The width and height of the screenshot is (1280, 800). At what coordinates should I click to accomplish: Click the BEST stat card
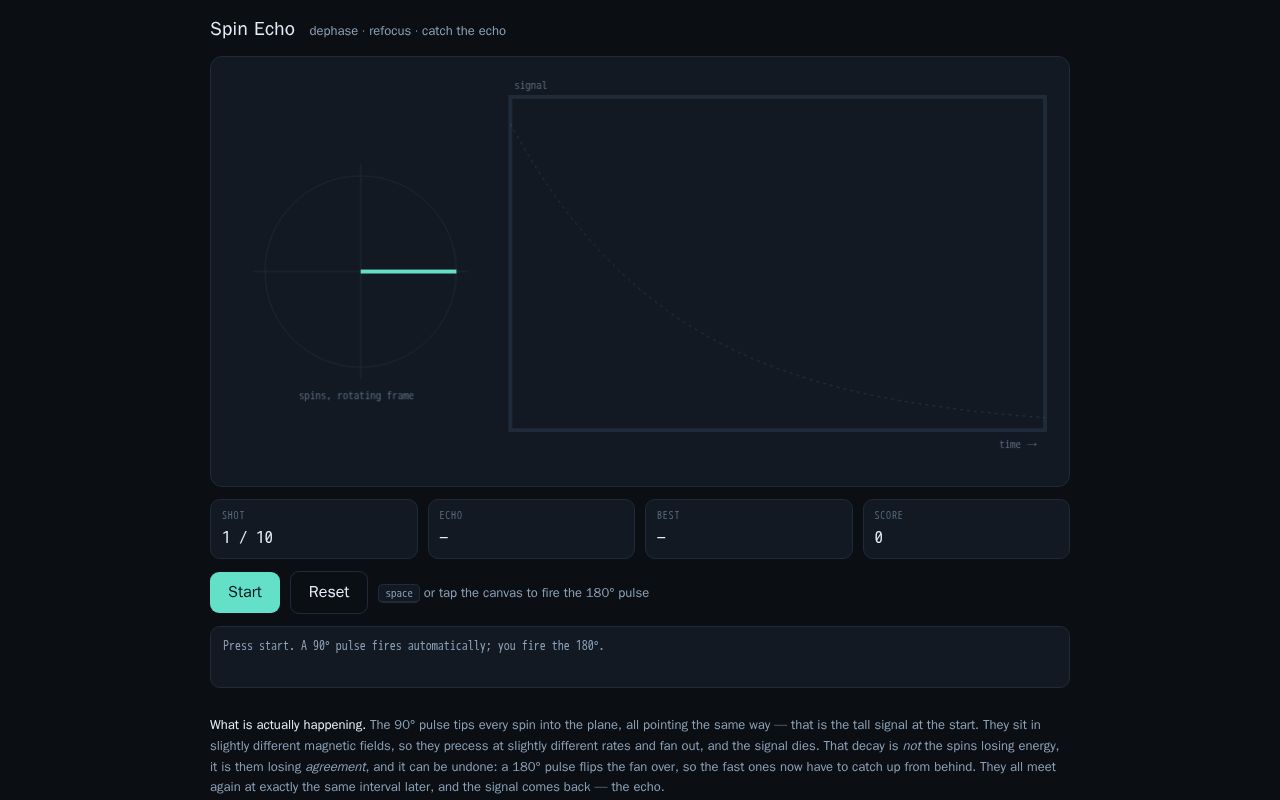click(749, 529)
